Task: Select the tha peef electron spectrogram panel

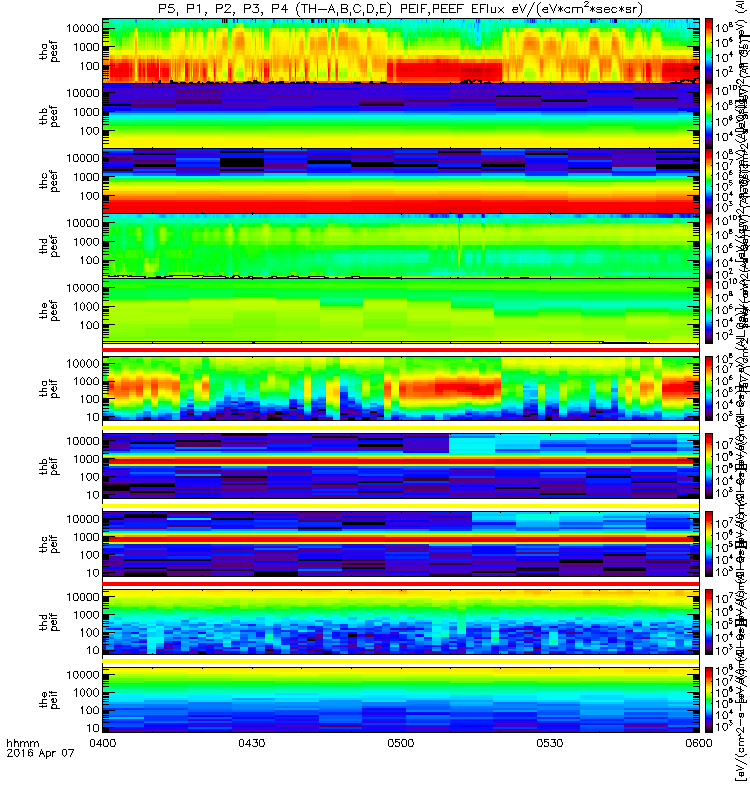Action: pos(401,51)
